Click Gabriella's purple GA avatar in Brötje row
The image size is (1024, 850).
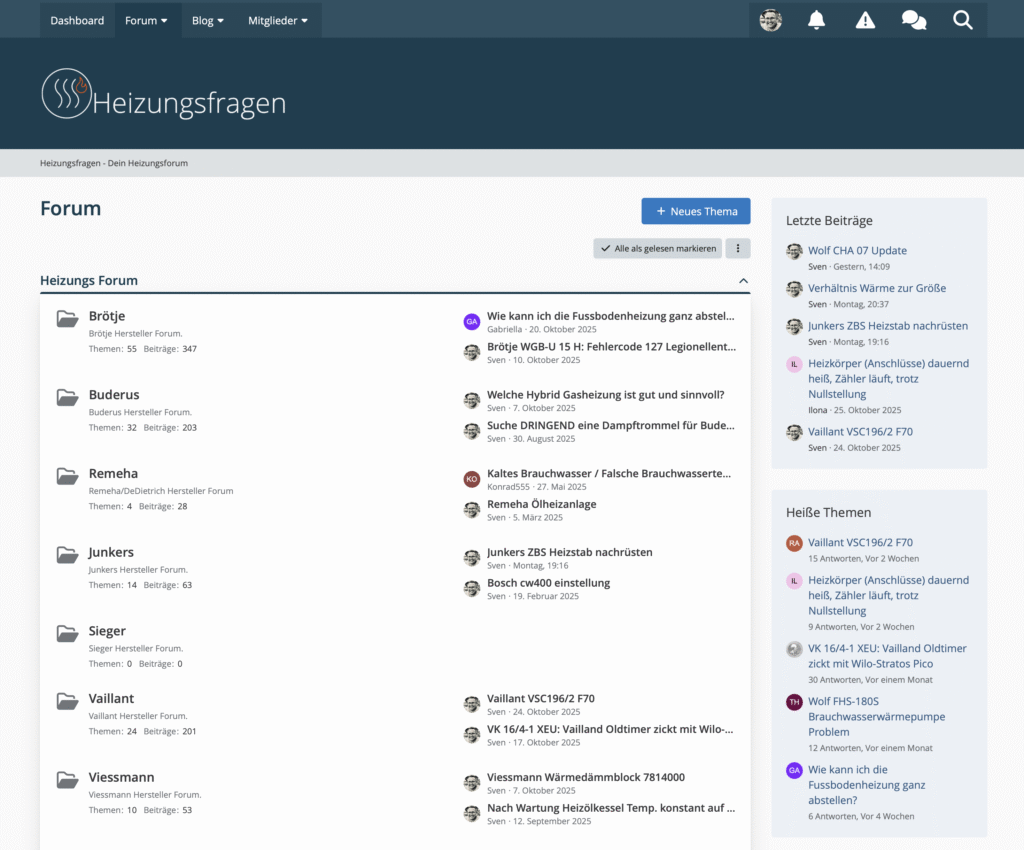(472, 321)
